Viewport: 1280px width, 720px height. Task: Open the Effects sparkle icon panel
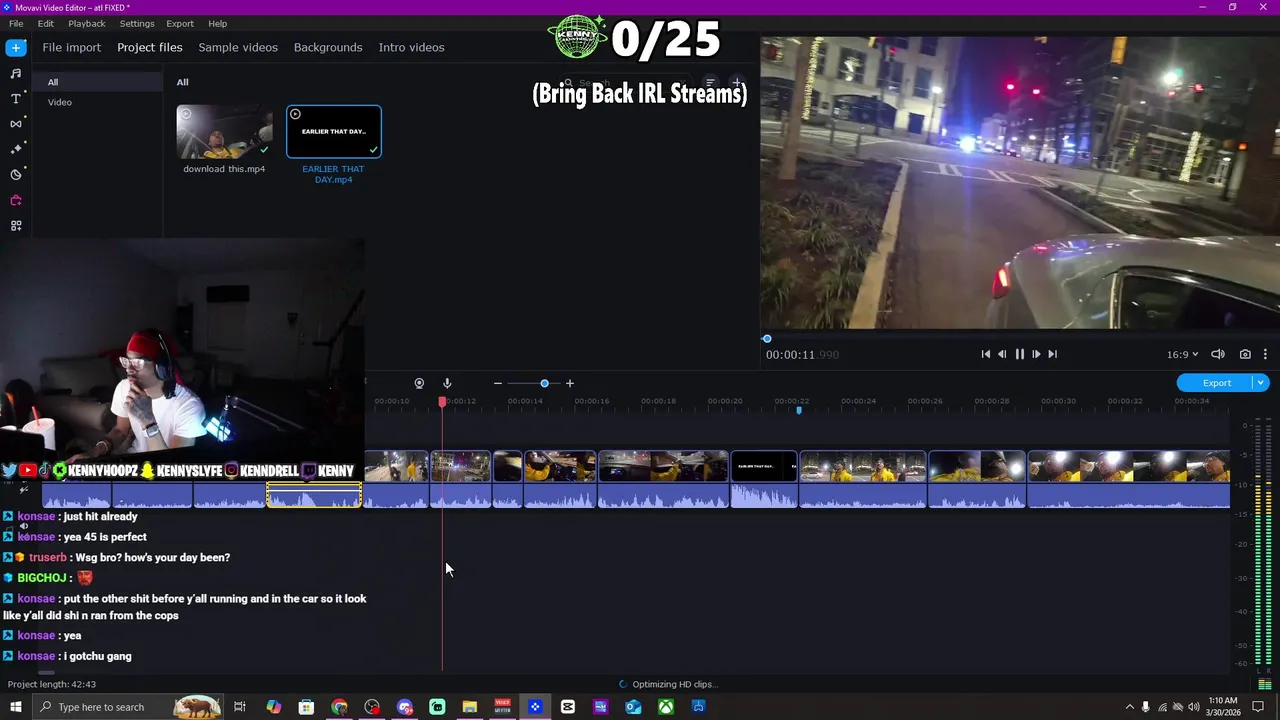pyautogui.click(x=16, y=149)
